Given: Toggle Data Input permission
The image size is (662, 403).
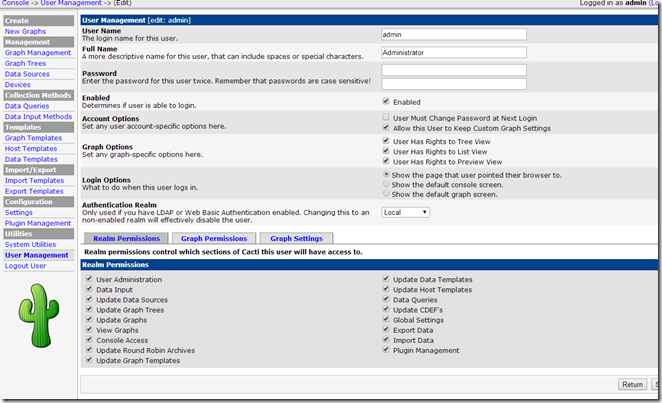Looking at the screenshot, I should [89, 289].
